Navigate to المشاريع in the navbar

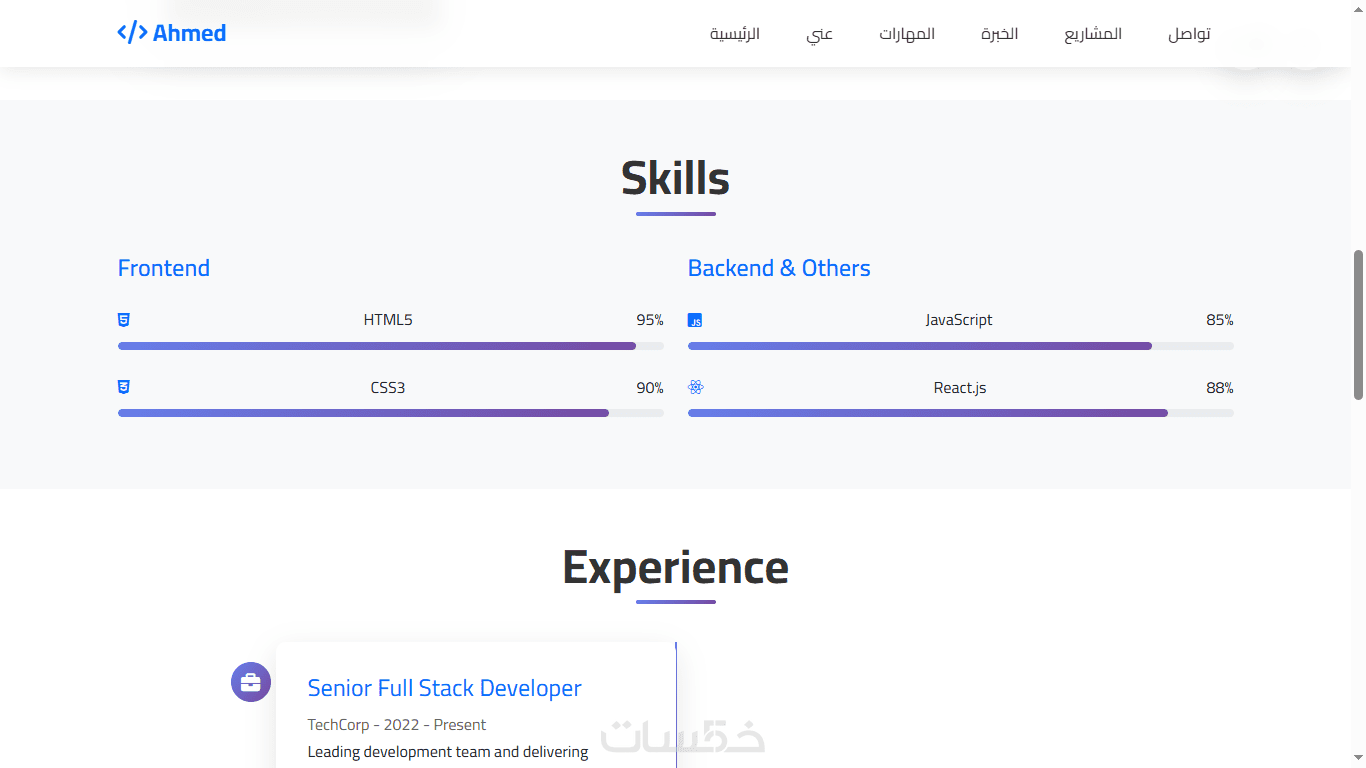[x=1093, y=34]
